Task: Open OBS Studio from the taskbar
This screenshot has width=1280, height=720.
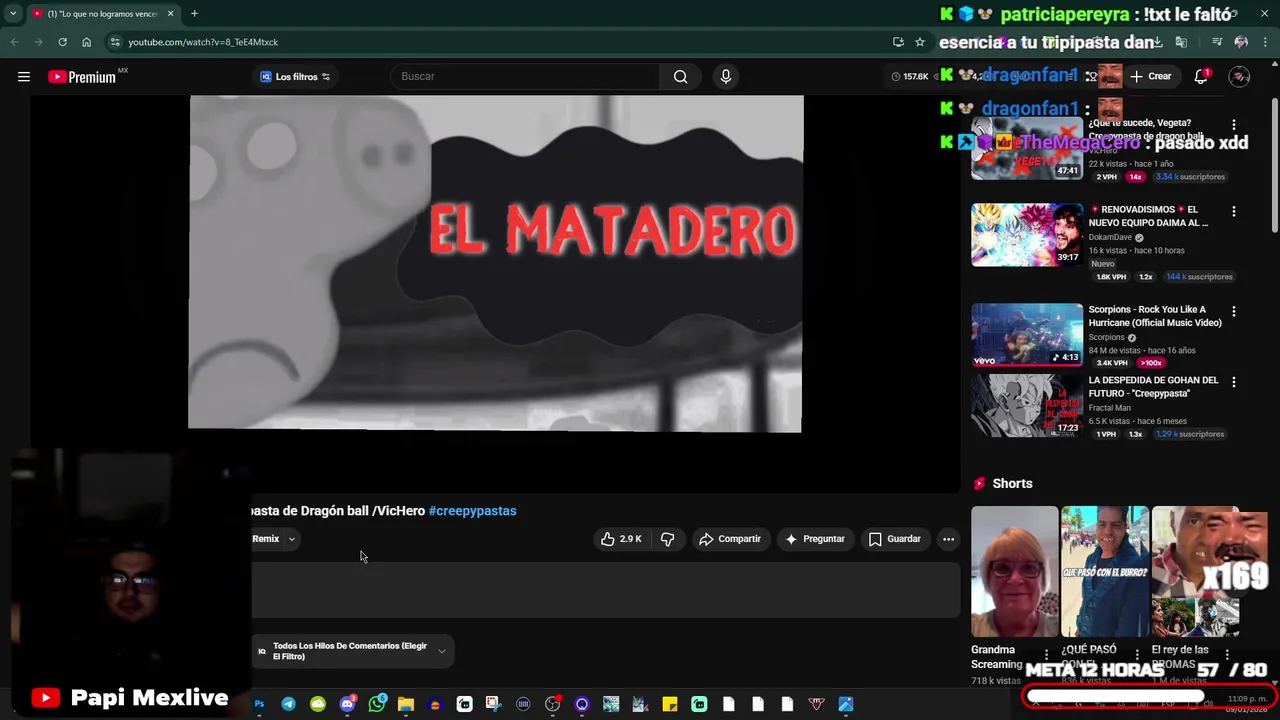Action: (x=552, y=704)
